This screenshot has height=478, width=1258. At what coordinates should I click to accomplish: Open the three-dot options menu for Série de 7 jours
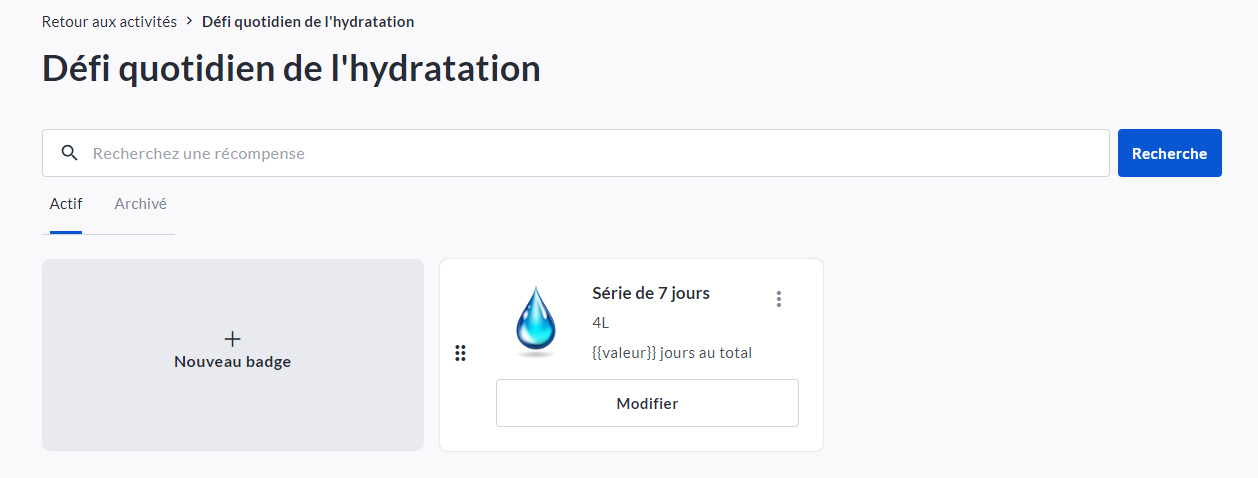(x=779, y=299)
